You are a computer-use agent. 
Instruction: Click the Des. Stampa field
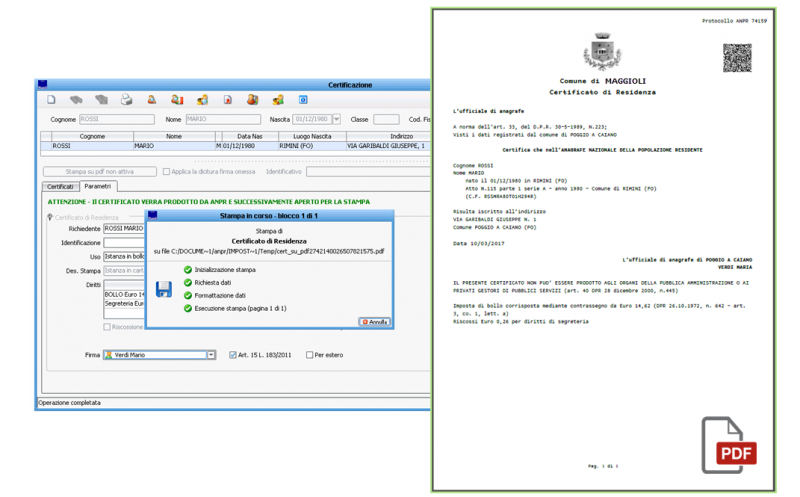124,270
